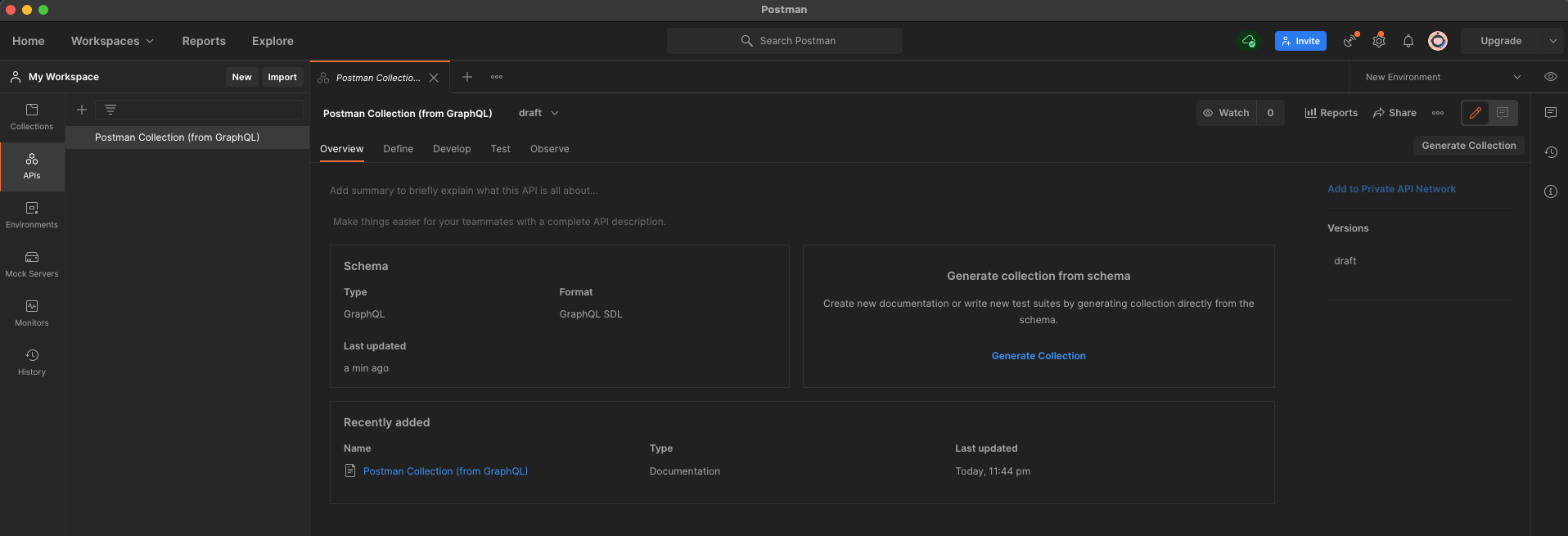Screen dimensions: 1568x536
Task: Click the blue Invite button
Action: pyautogui.click(x=1300, y=41)
